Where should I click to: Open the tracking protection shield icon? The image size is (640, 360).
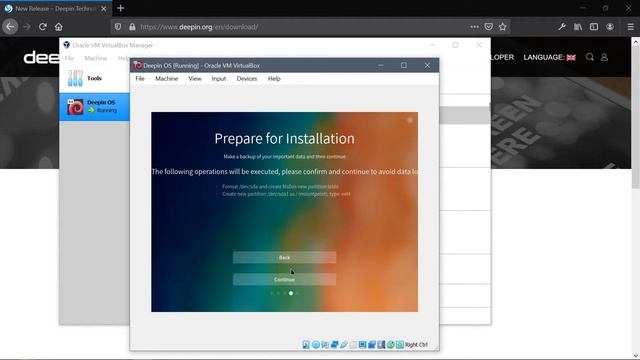(118, 27)
